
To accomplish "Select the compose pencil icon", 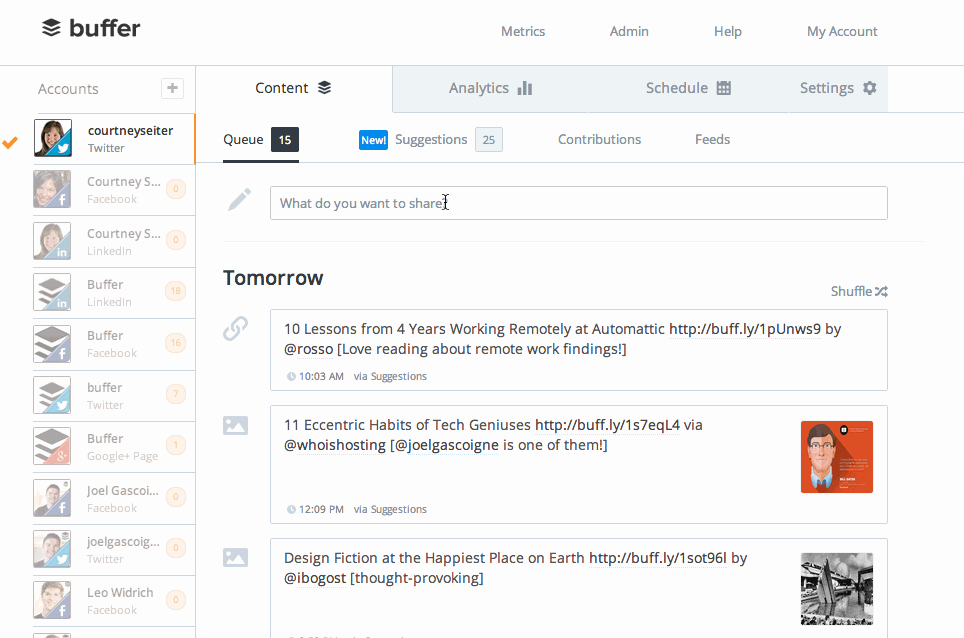I will pyautogui.click(x=238, y=198).
